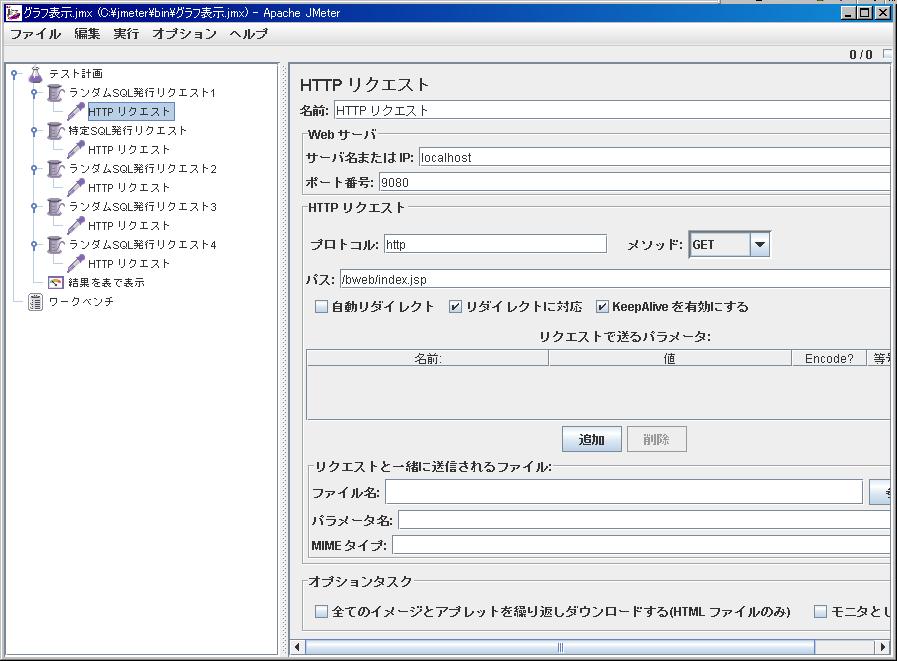897x661 pixels.
Task: Click the プロトコル field showing http
Action: pos(495,245)
